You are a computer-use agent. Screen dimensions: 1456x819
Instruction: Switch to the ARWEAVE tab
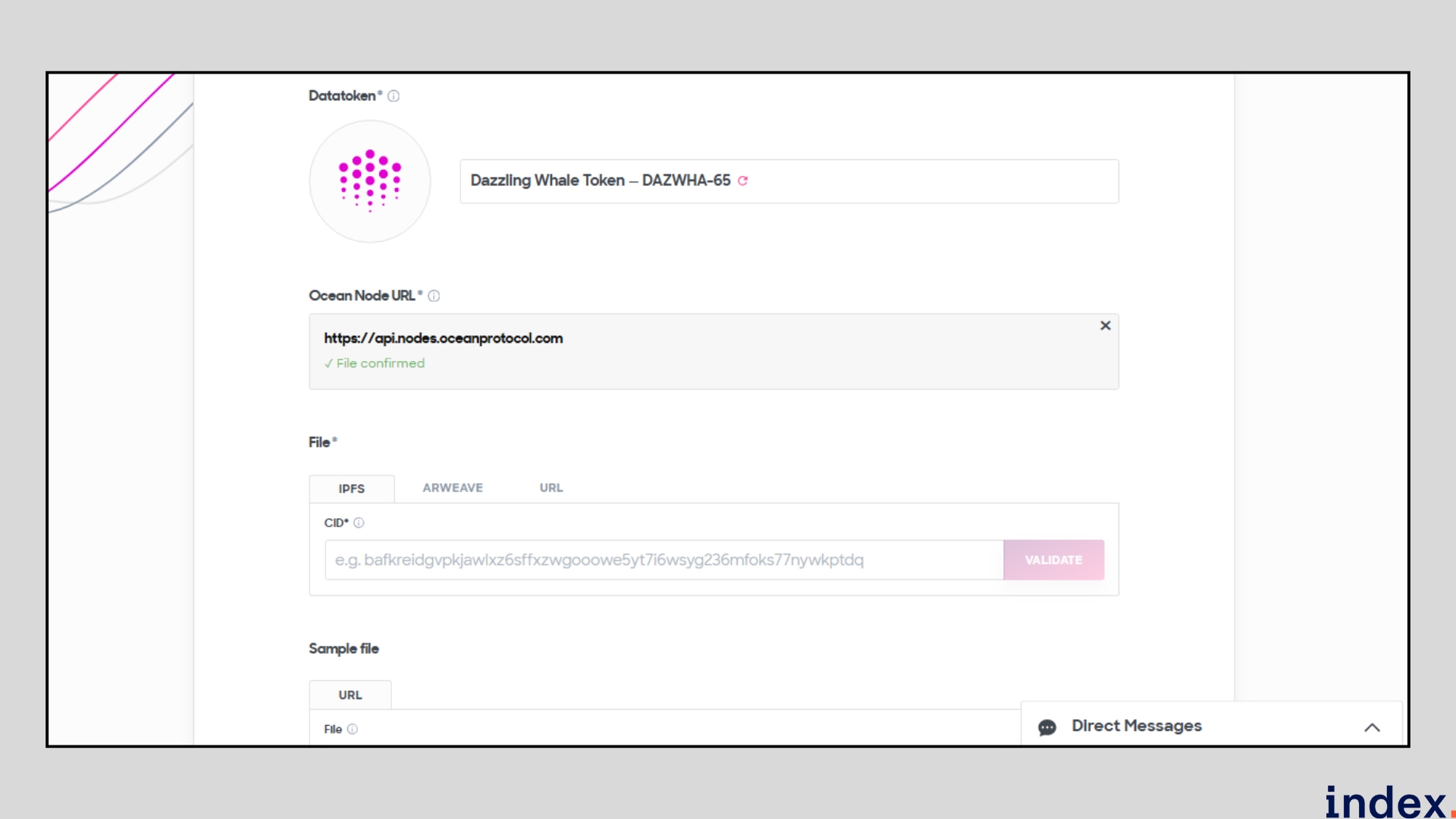click(x=453, y=488)
